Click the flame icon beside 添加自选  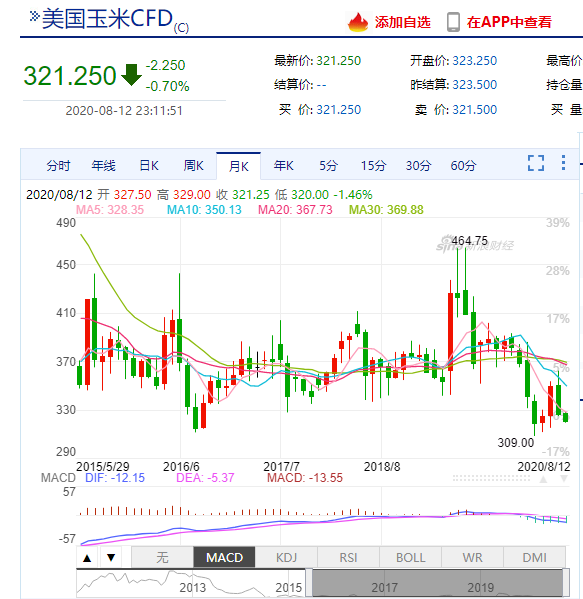pos(358,22)
